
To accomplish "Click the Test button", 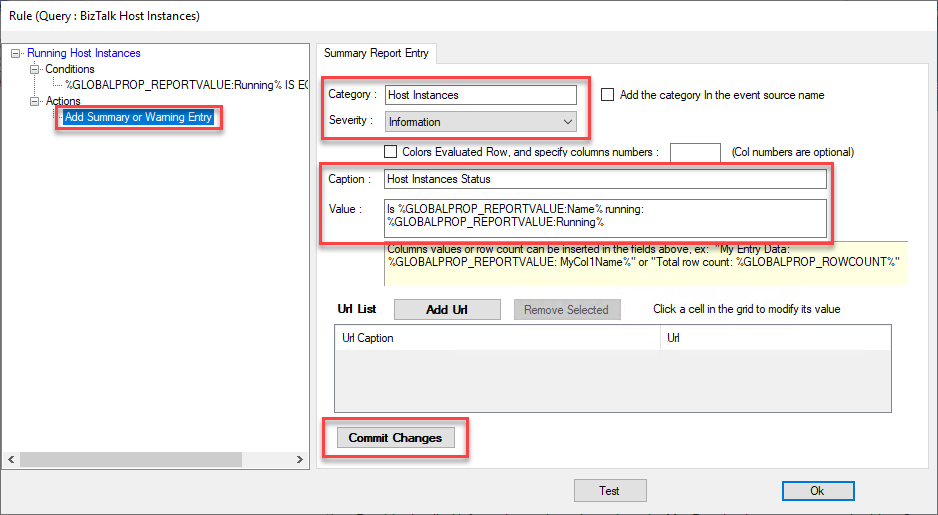I will (609, 490).
